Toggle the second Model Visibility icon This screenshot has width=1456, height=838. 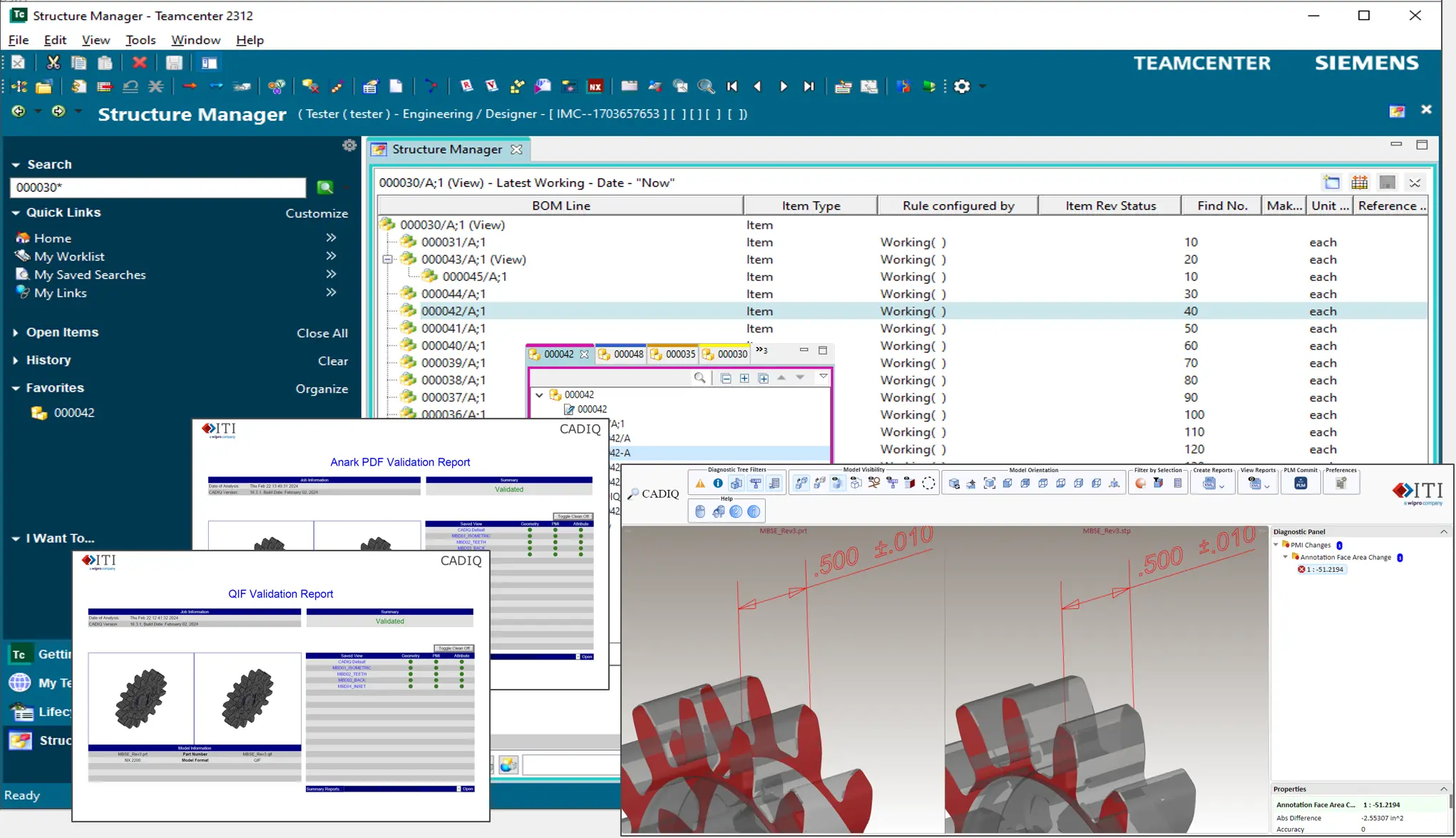[819, 484]
